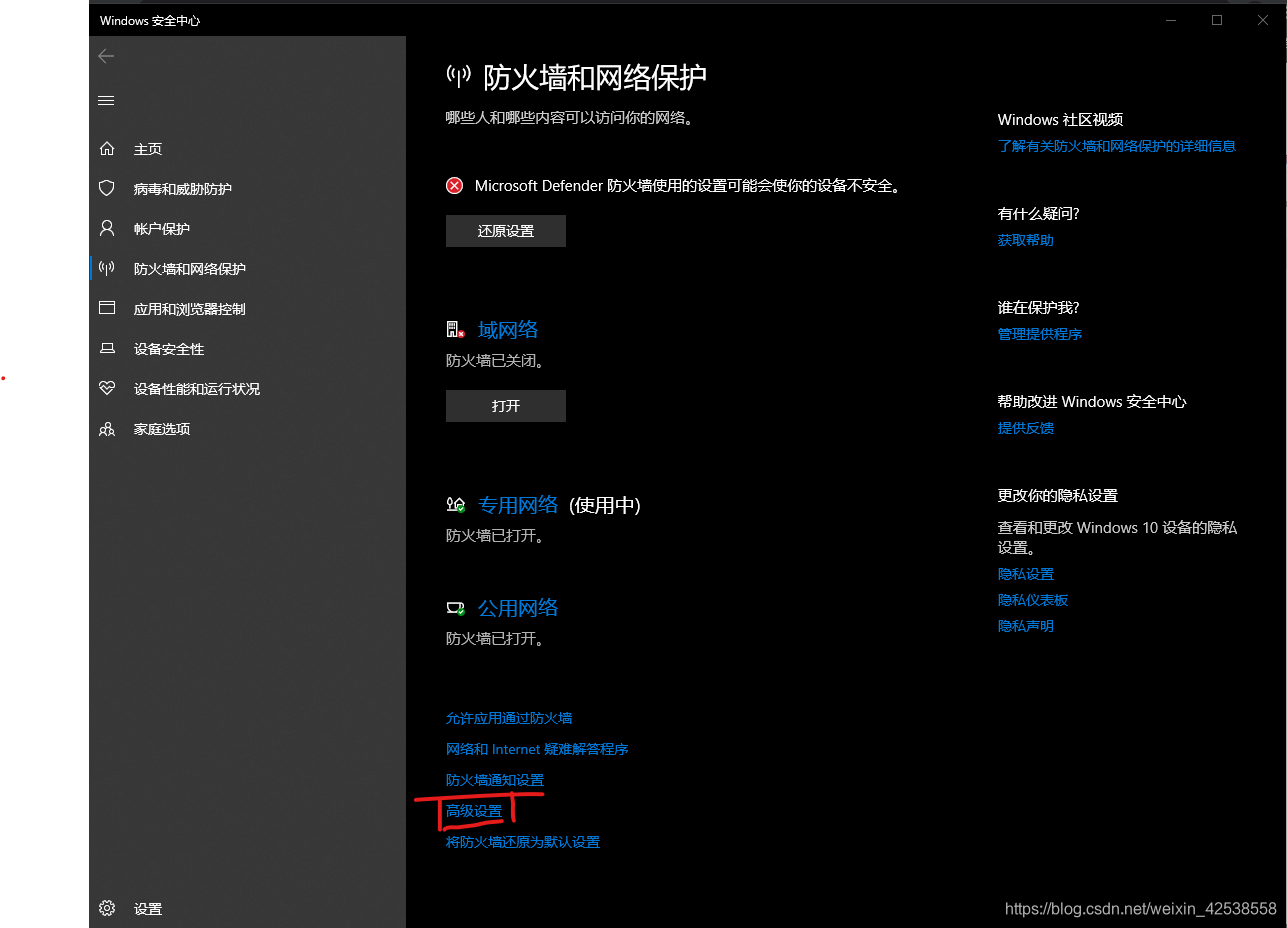Click 打开 to enable domain firewall

click(506, 406)
